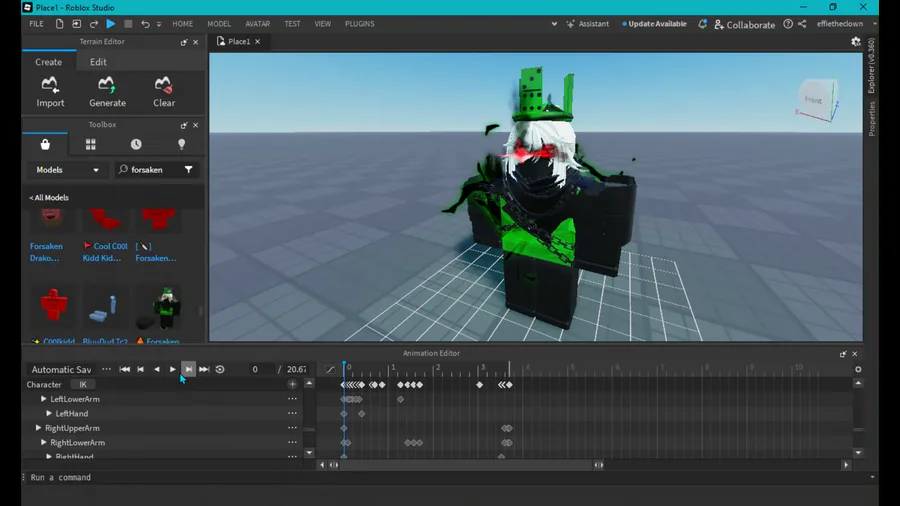The height and width of the screenshot is (506, 900).
Task: Toggle animation looping
Action: pos(220,369)
